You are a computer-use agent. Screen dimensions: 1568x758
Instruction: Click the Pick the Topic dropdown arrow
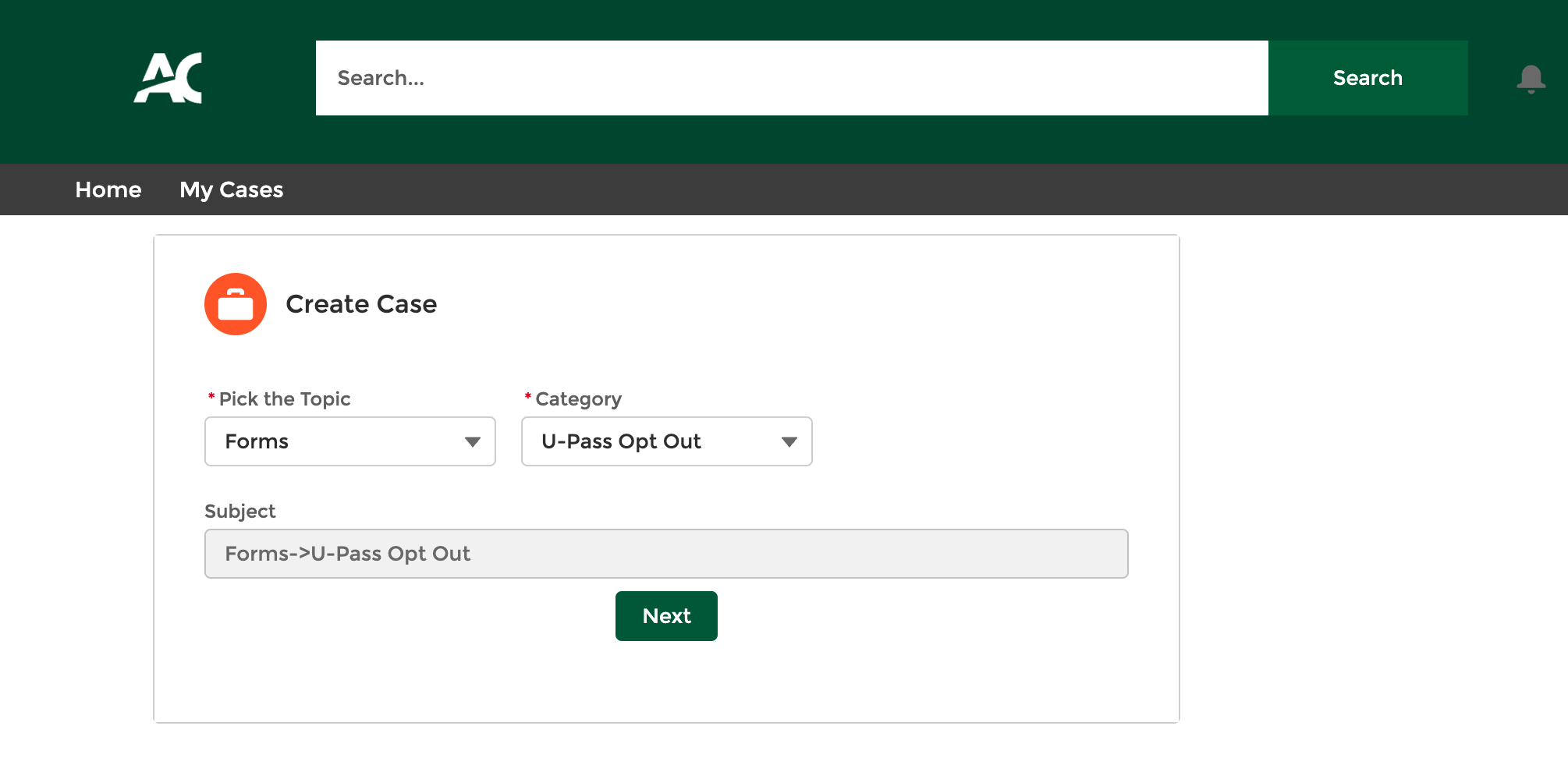[472, 442]
